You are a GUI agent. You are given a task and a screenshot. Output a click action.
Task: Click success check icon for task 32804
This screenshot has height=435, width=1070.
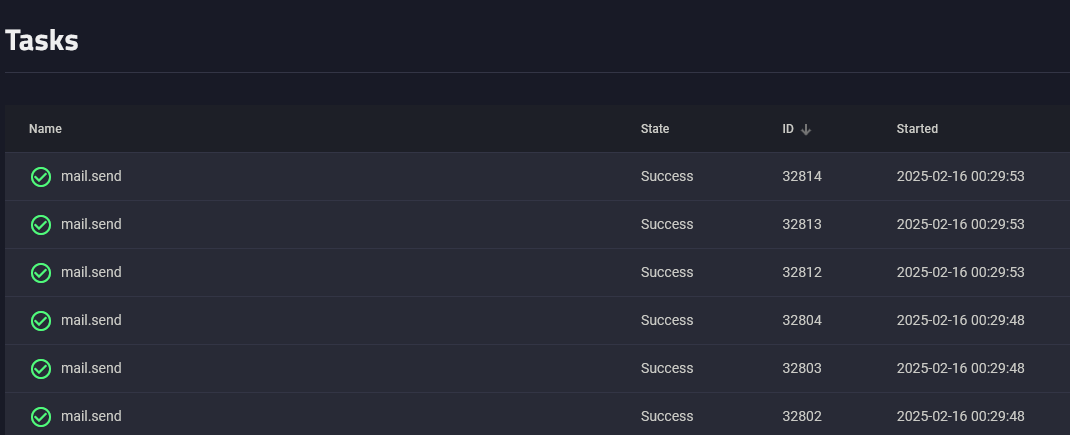[41, 321]
